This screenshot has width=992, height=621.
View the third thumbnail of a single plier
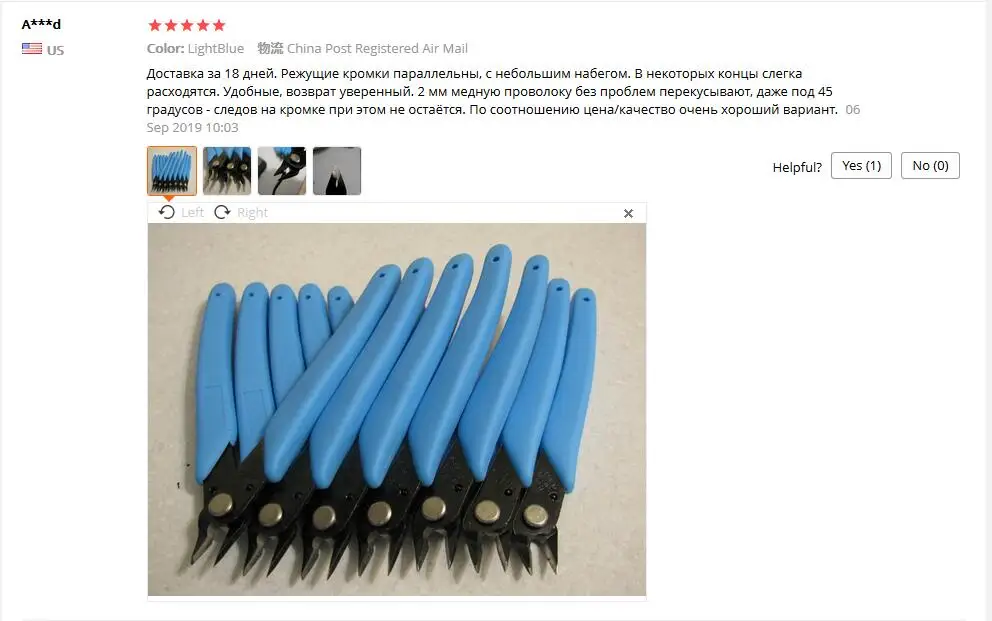pyautogui.click(x=282, y=171)
